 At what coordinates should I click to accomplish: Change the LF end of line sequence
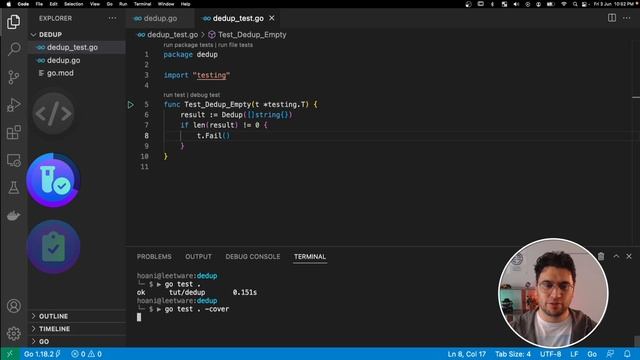(574, 354)
